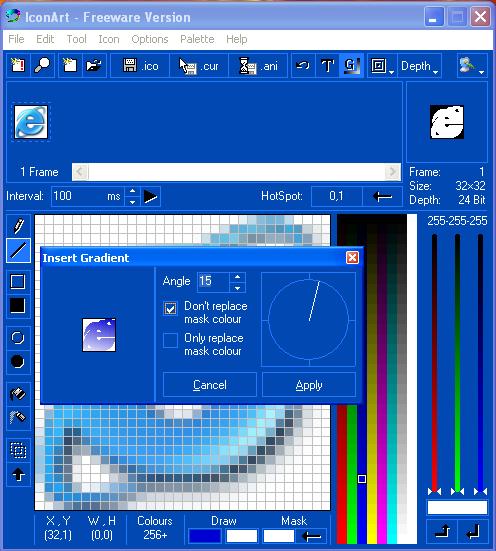This screenshot has width=496, height=551.
Task: Choose the hollow circle tool
Action: pyautogui.click(x=18, y=337)
